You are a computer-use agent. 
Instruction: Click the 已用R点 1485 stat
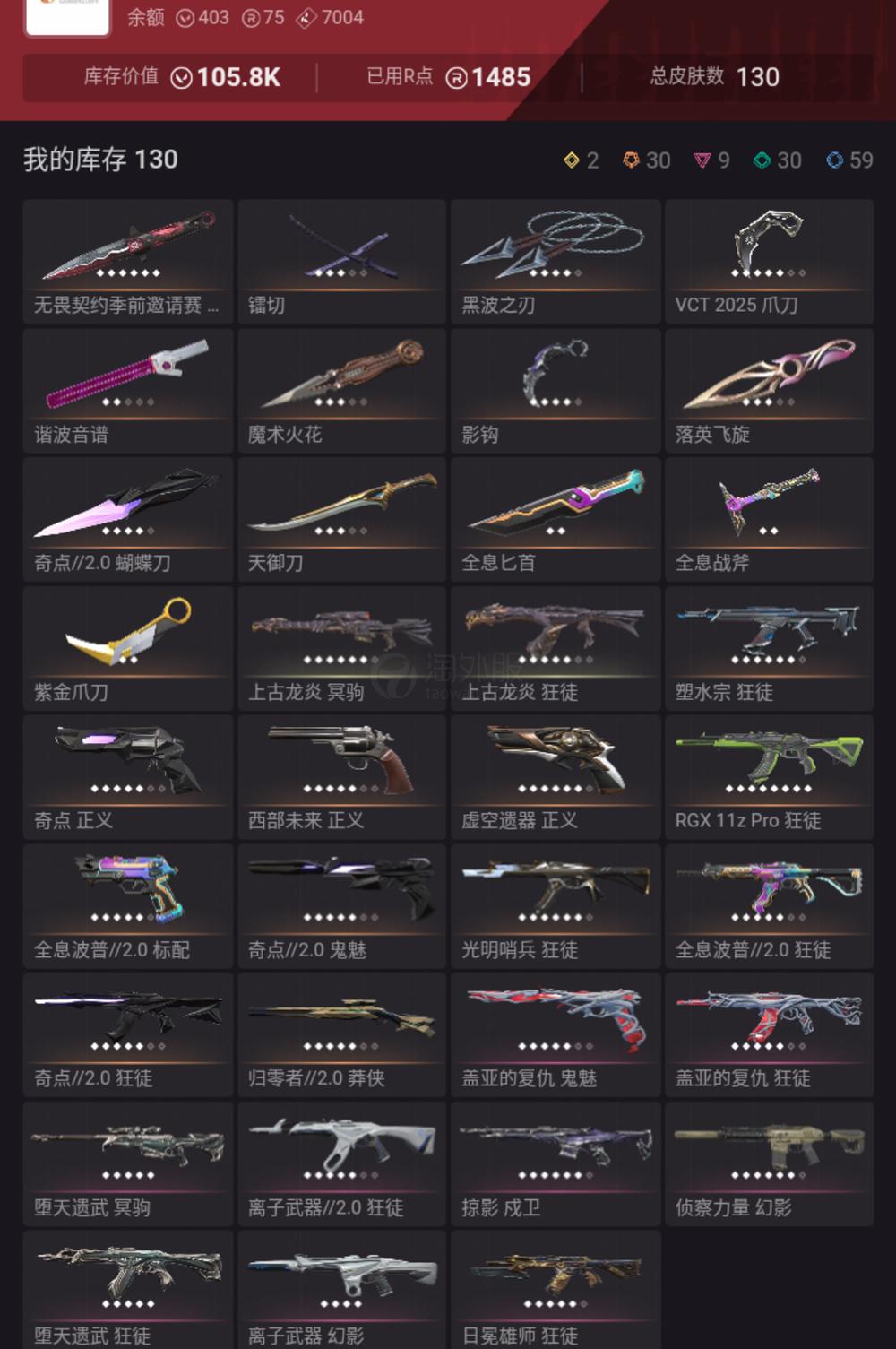coord(448,77)
